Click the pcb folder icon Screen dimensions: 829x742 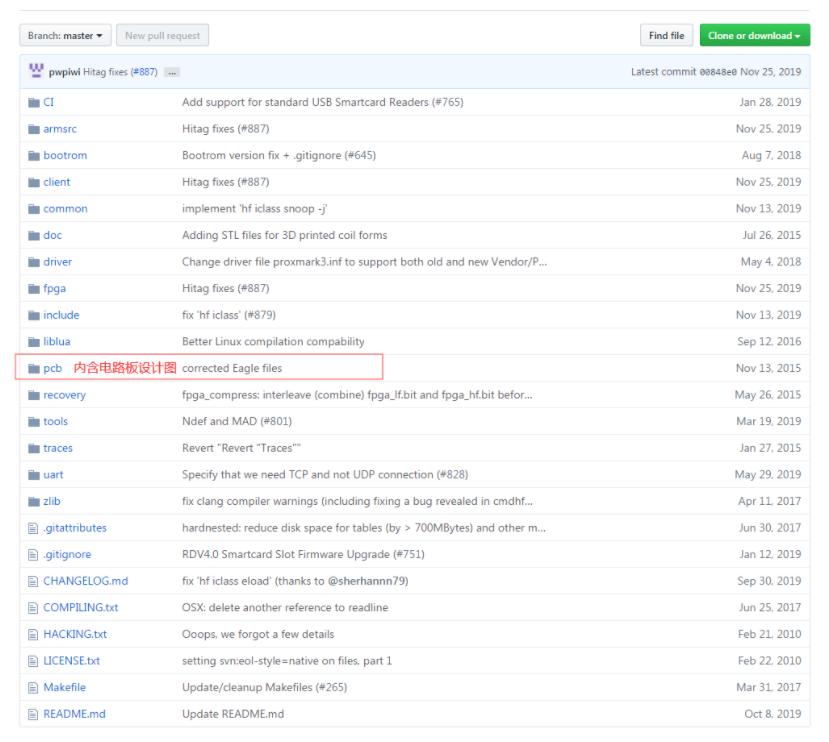(33, 368)
